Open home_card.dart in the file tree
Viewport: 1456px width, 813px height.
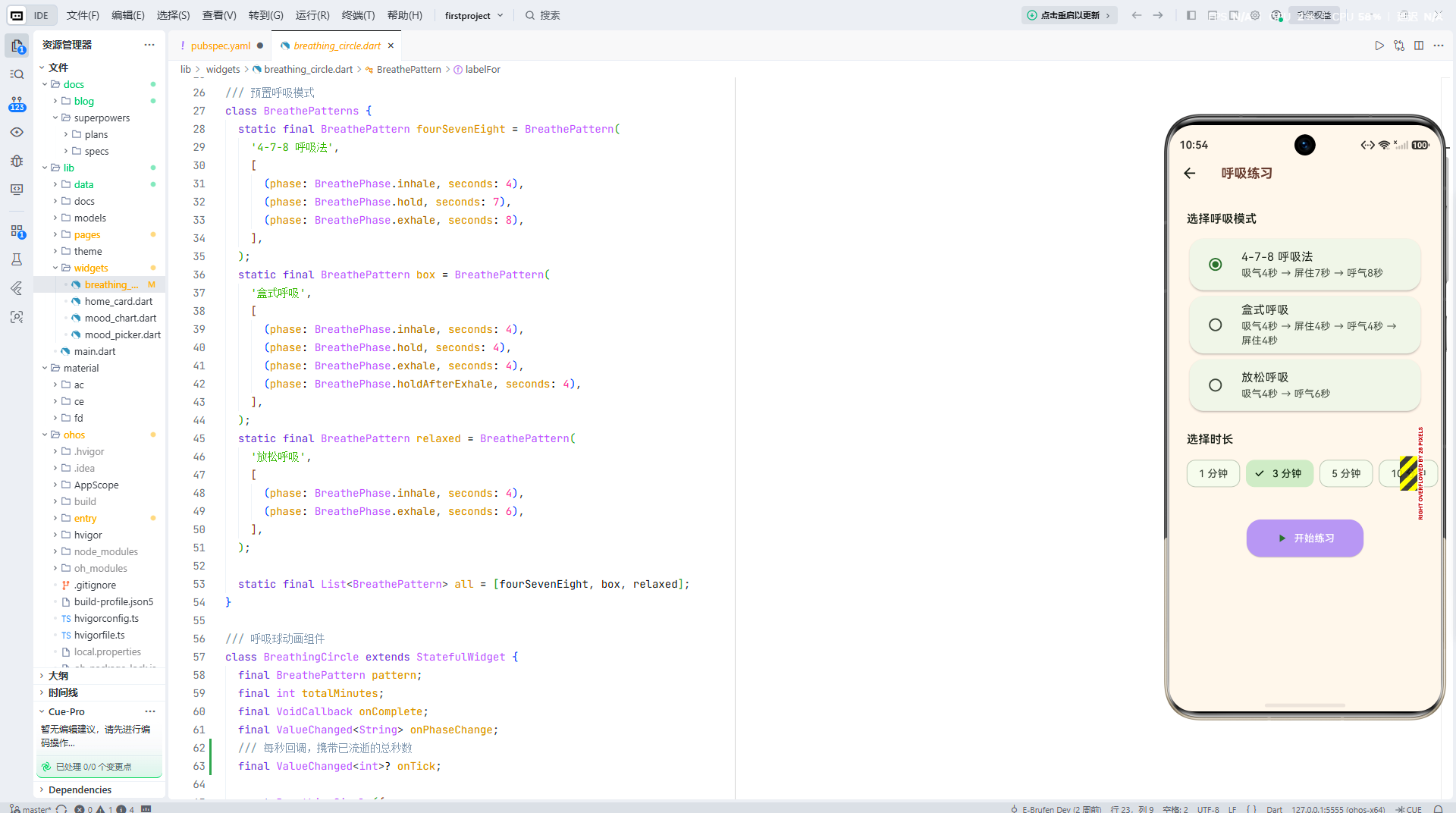pyautogui.click(x=118, y=301)
